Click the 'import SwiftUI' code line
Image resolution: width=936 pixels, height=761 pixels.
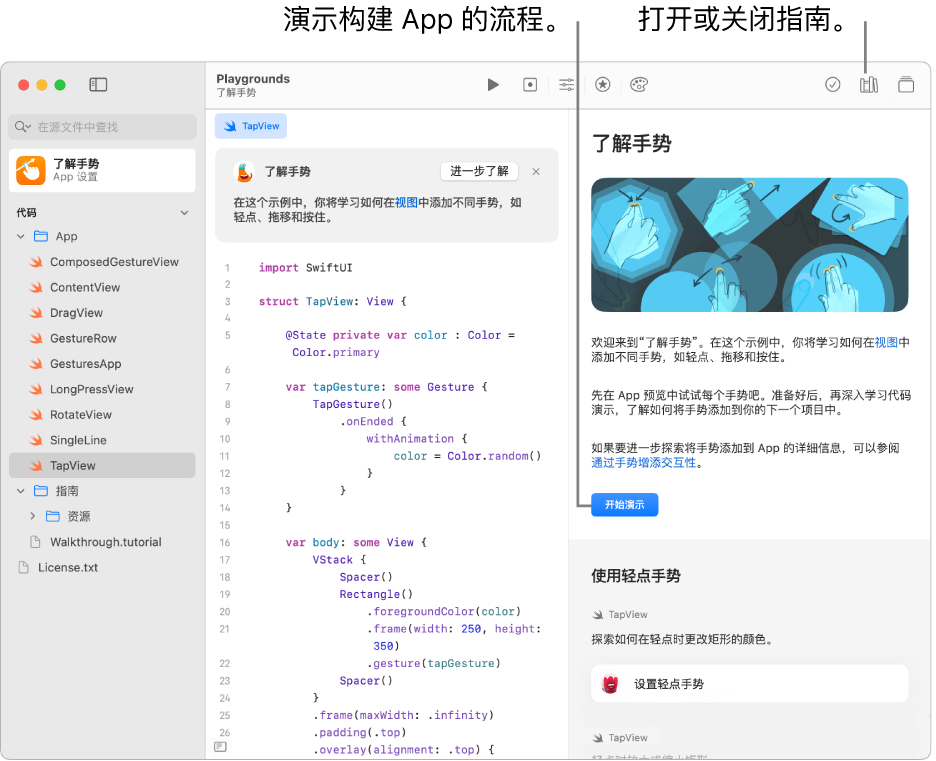(x=305, y=268)
